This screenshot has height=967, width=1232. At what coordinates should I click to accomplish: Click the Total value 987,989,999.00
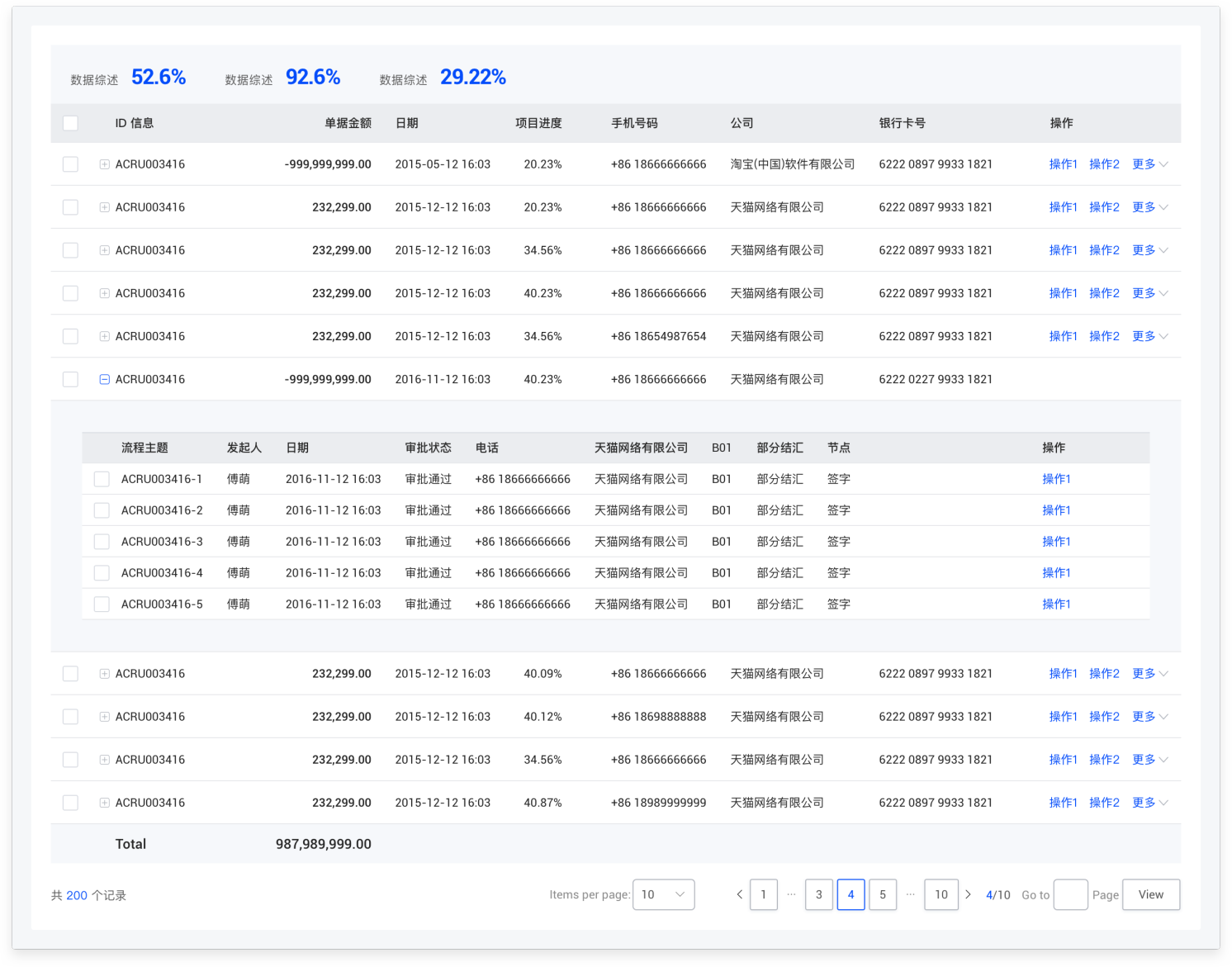click(324, 844)
